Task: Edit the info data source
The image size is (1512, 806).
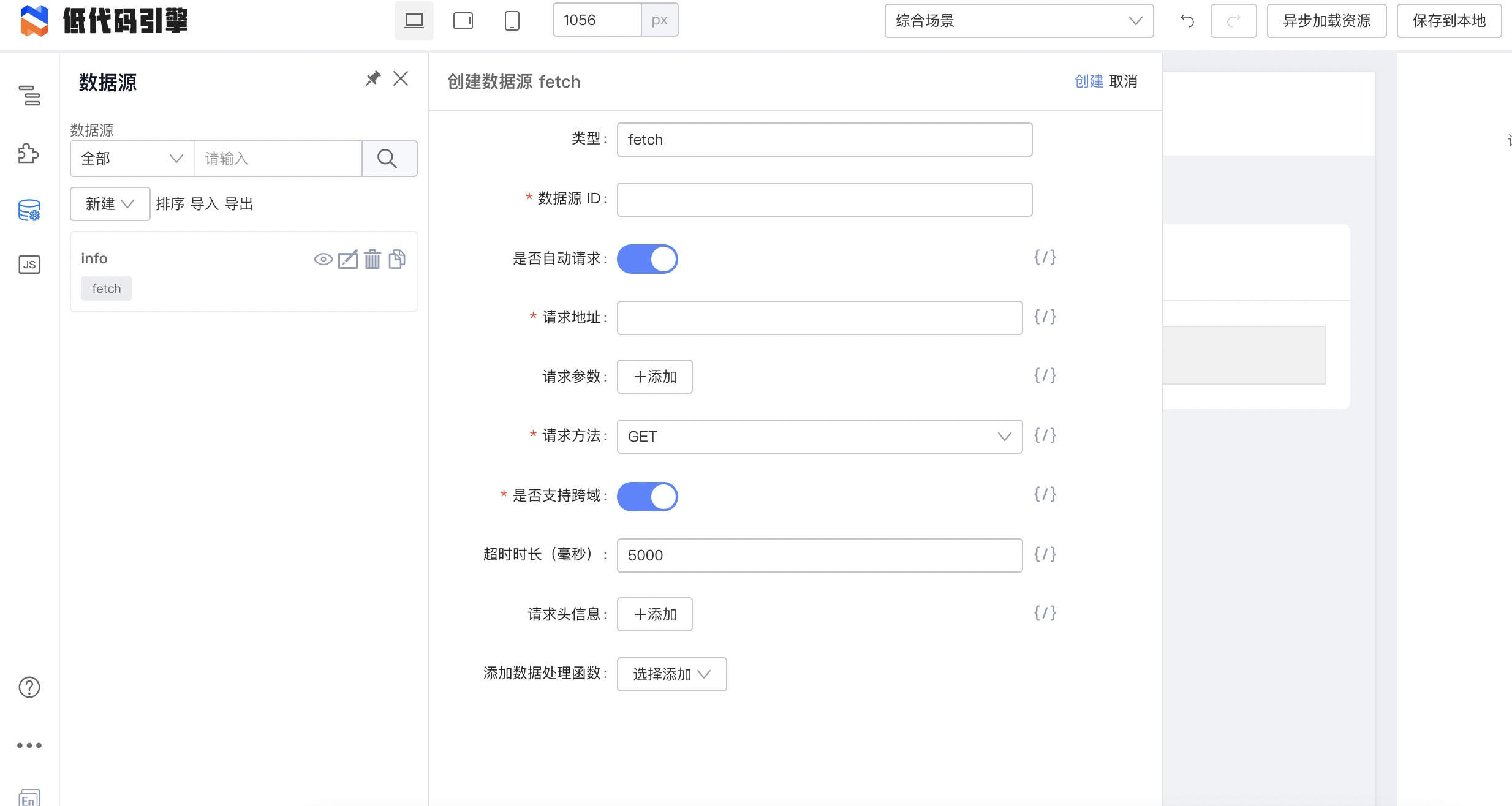Action: 348,260
